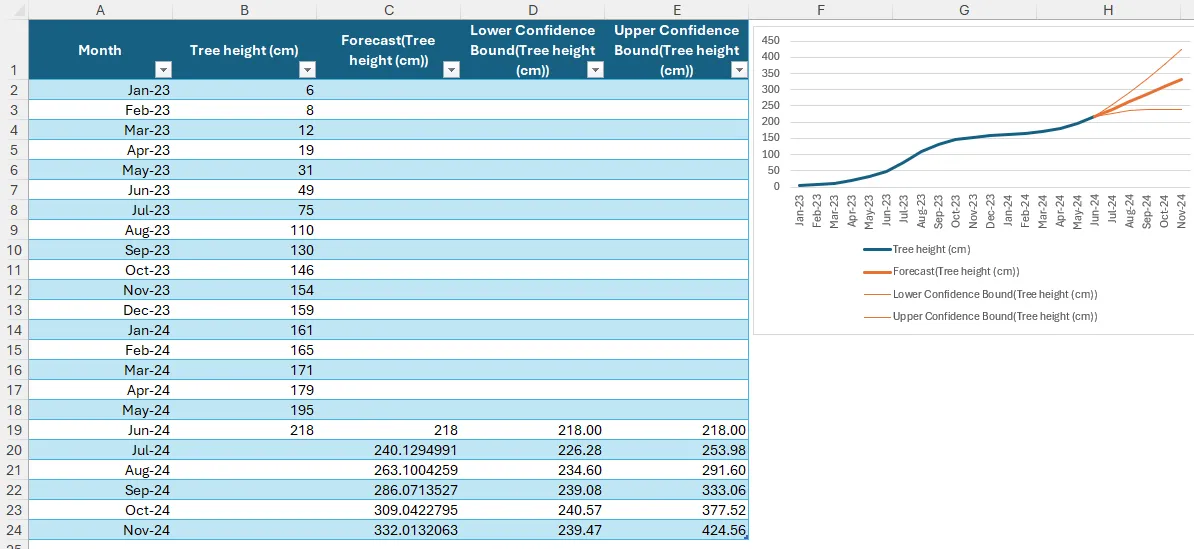The image size is (1194, 549).
Task: Select the lower bound cell 239.47
Action: point(533,529)
